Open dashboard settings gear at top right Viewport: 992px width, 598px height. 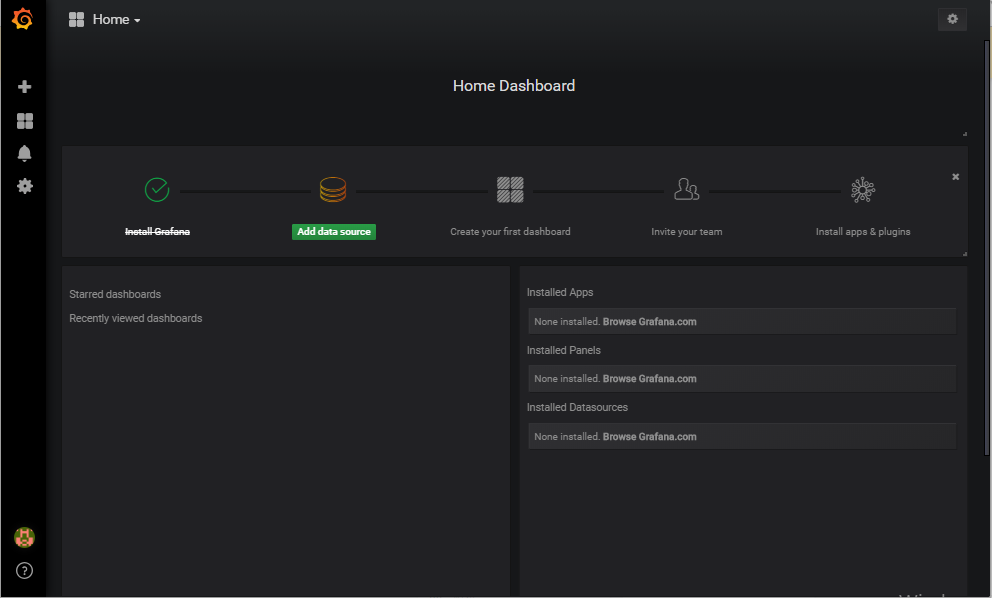pos(952,19)
